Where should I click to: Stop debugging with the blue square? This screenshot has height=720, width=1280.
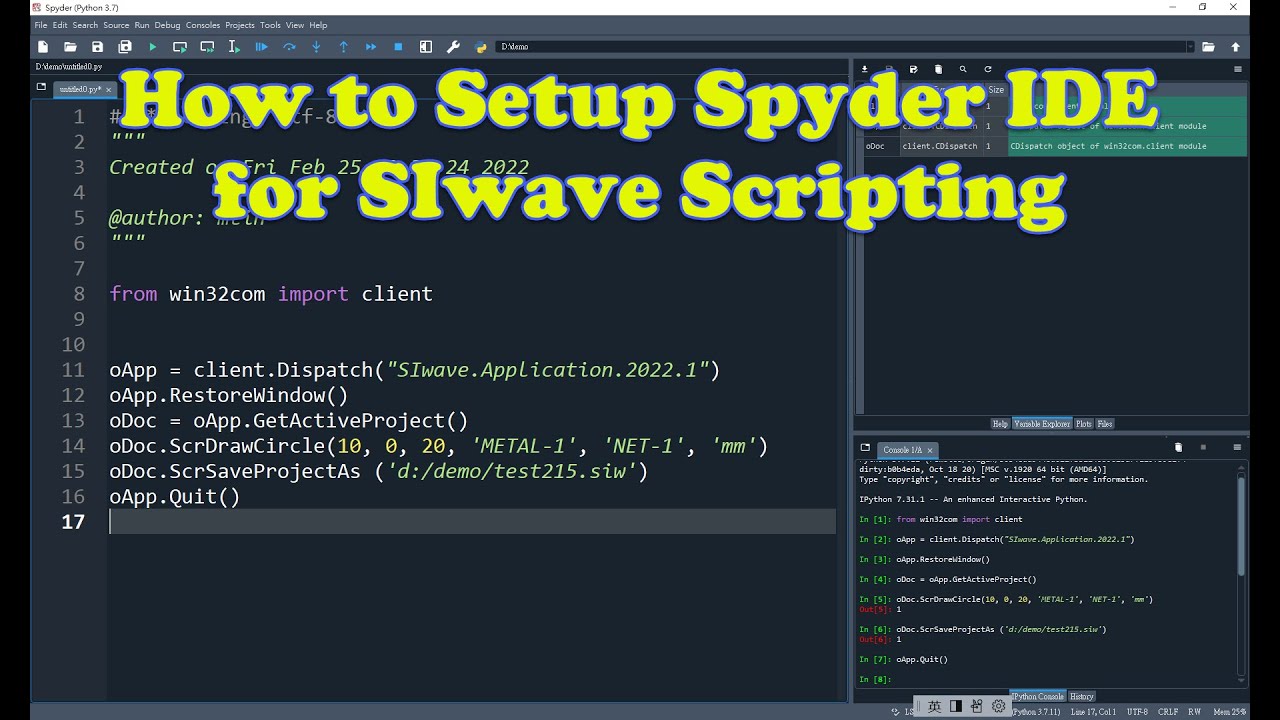point(398,47)
